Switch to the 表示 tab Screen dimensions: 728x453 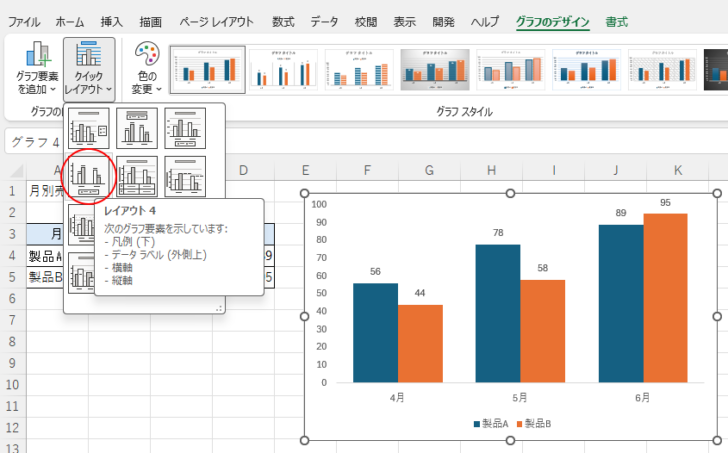point(404,22)
